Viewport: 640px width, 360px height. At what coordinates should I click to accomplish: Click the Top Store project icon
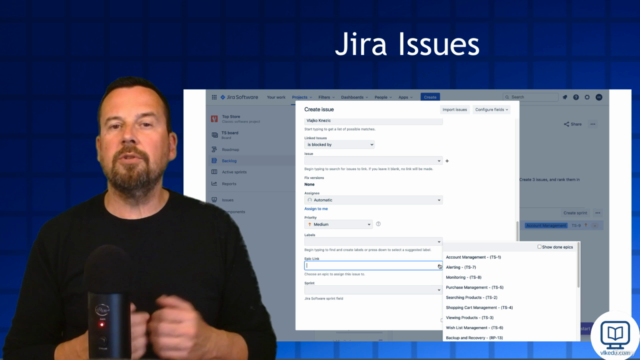(214, 119)
